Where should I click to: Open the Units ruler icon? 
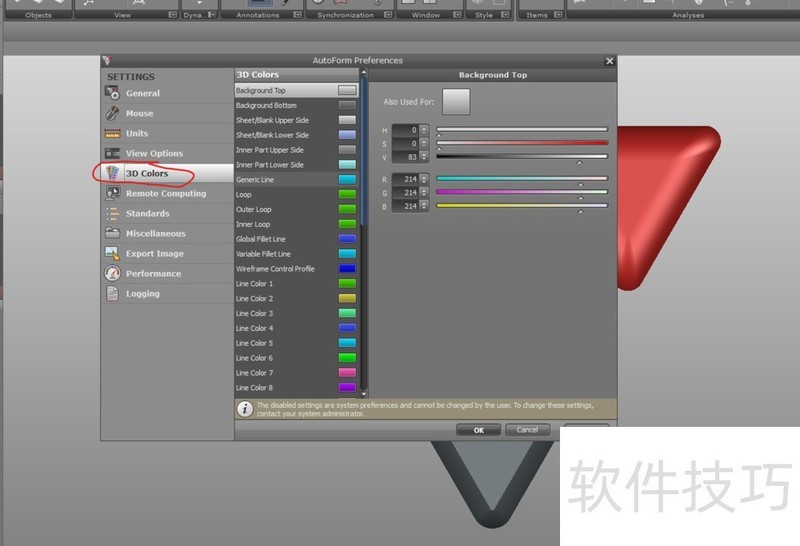(x=112, y=133)
